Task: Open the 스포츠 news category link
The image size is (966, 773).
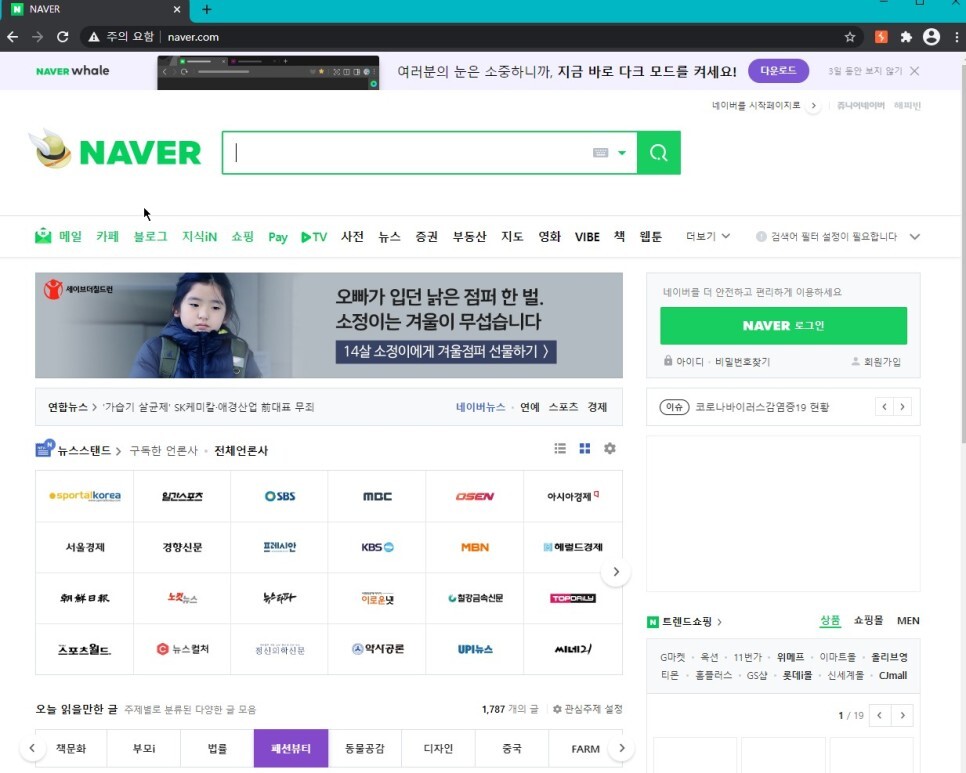Action: [x=563, y=407]
